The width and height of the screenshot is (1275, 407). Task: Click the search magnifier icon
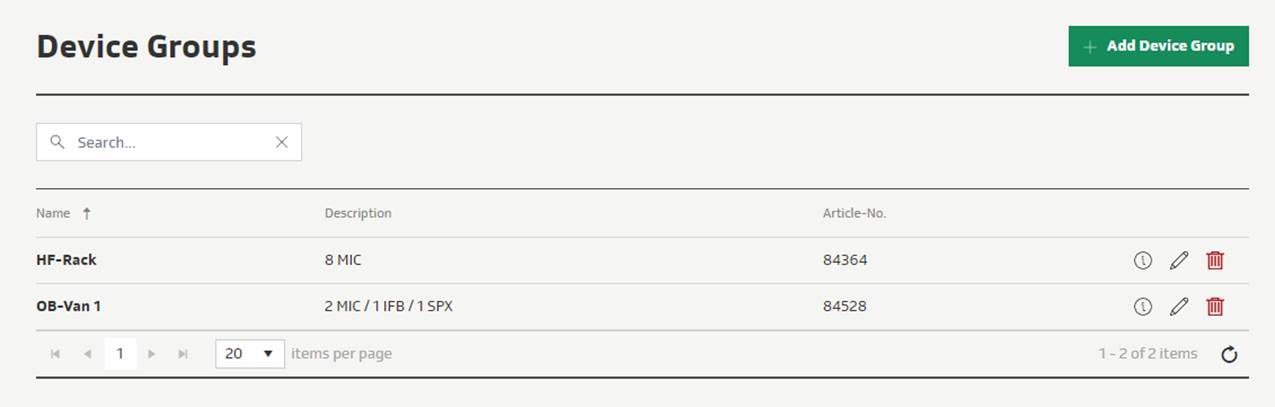[x=58, y=142]
